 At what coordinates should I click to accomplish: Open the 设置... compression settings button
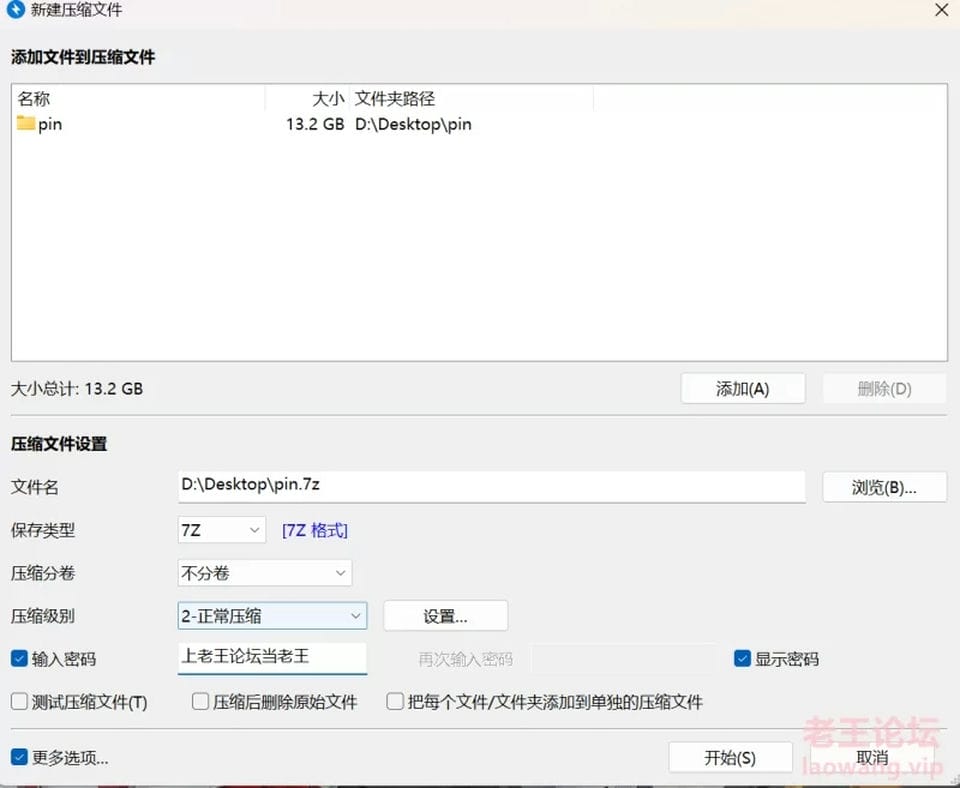pyautogui.click(x=446, y=616)
